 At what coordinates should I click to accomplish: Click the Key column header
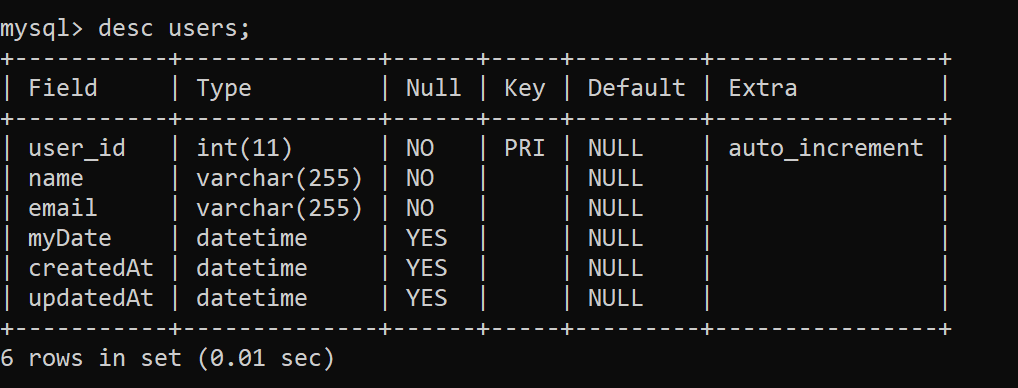coord(524,89)
